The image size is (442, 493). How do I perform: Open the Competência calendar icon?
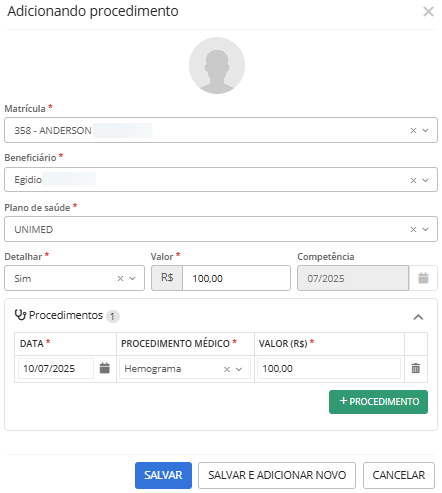point(423,278)
